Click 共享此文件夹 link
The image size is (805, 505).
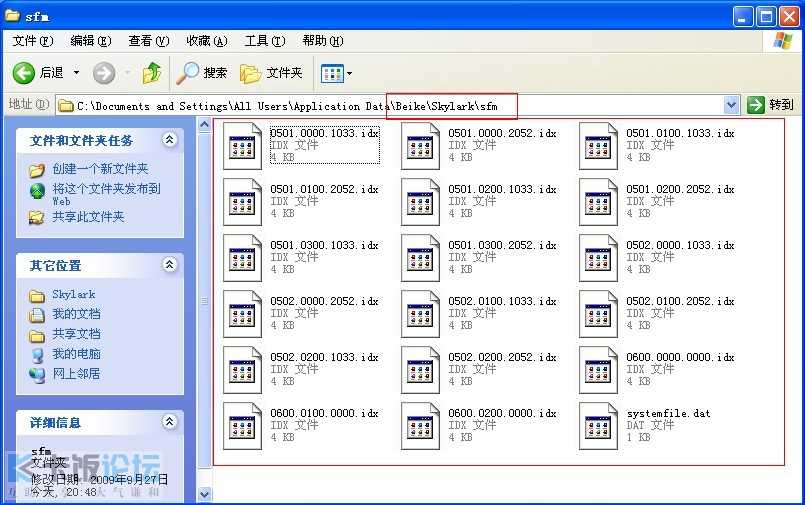tap(88, 217)
